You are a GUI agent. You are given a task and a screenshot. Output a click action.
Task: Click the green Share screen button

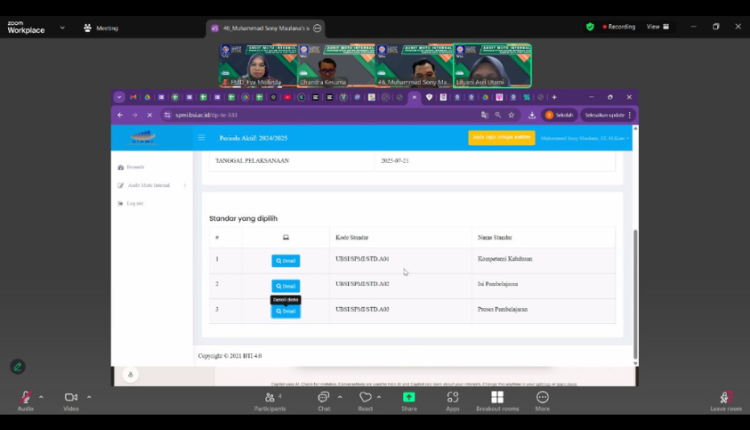pos(409,401)
